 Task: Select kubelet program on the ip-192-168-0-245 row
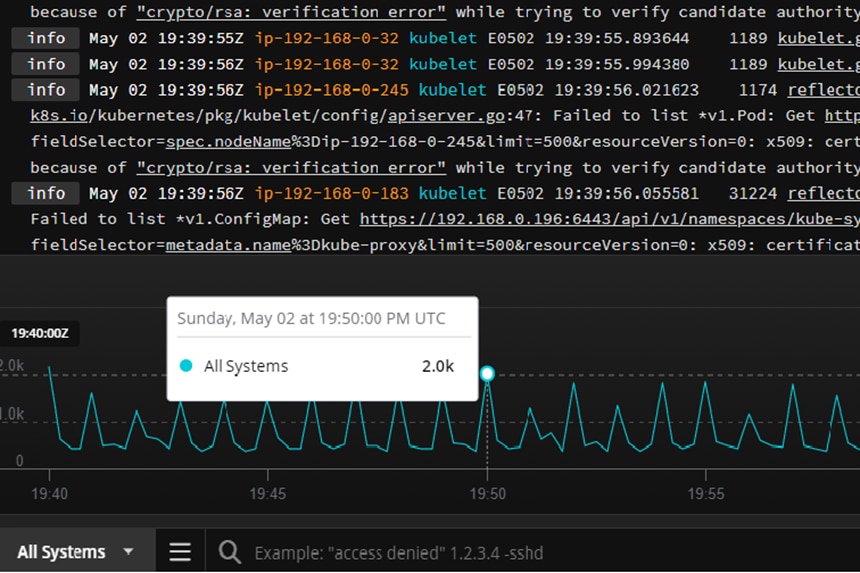tap(452, 90)
